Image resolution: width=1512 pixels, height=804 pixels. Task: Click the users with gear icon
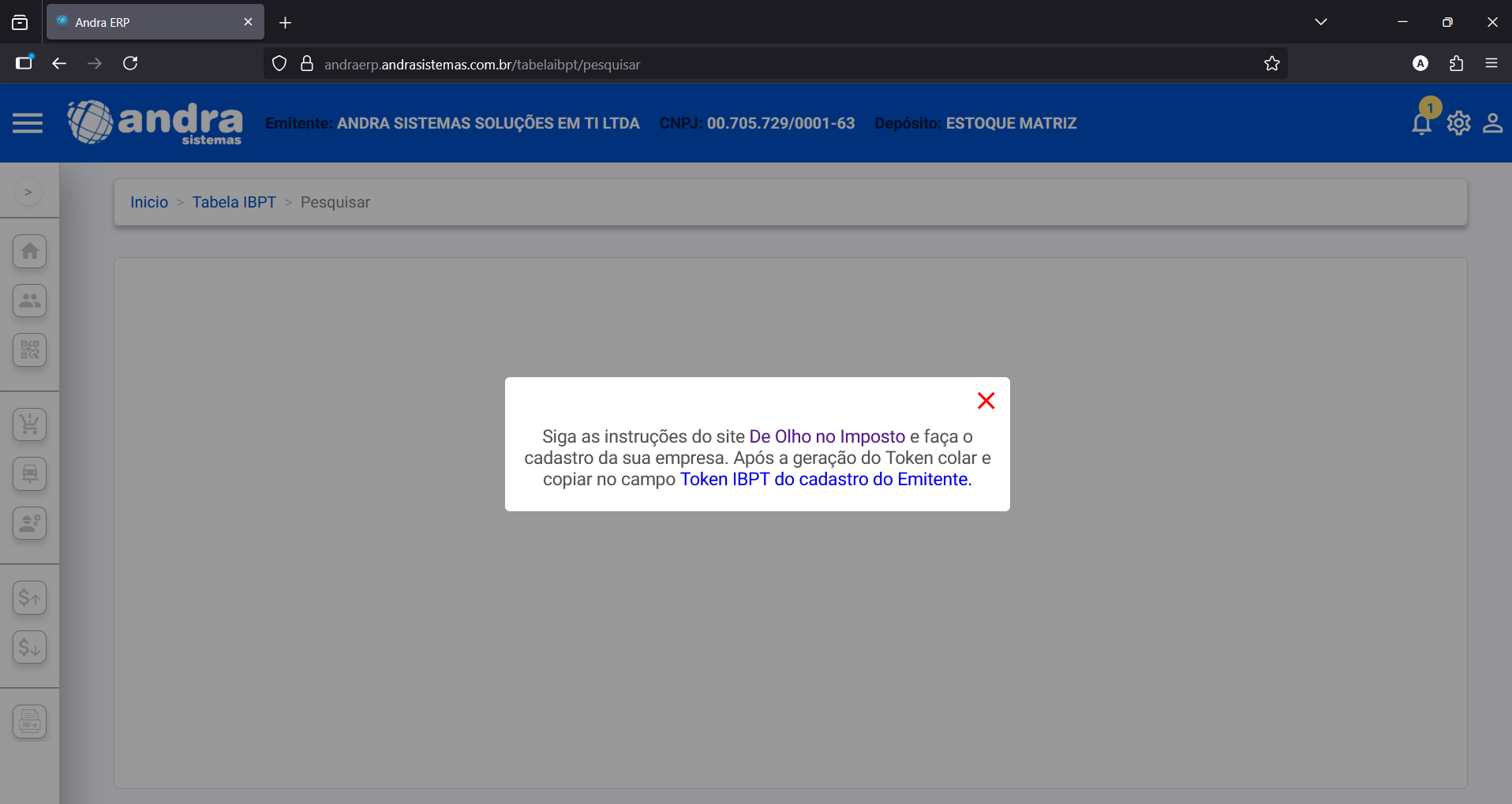pyautogui.click(x=29, y=522)
